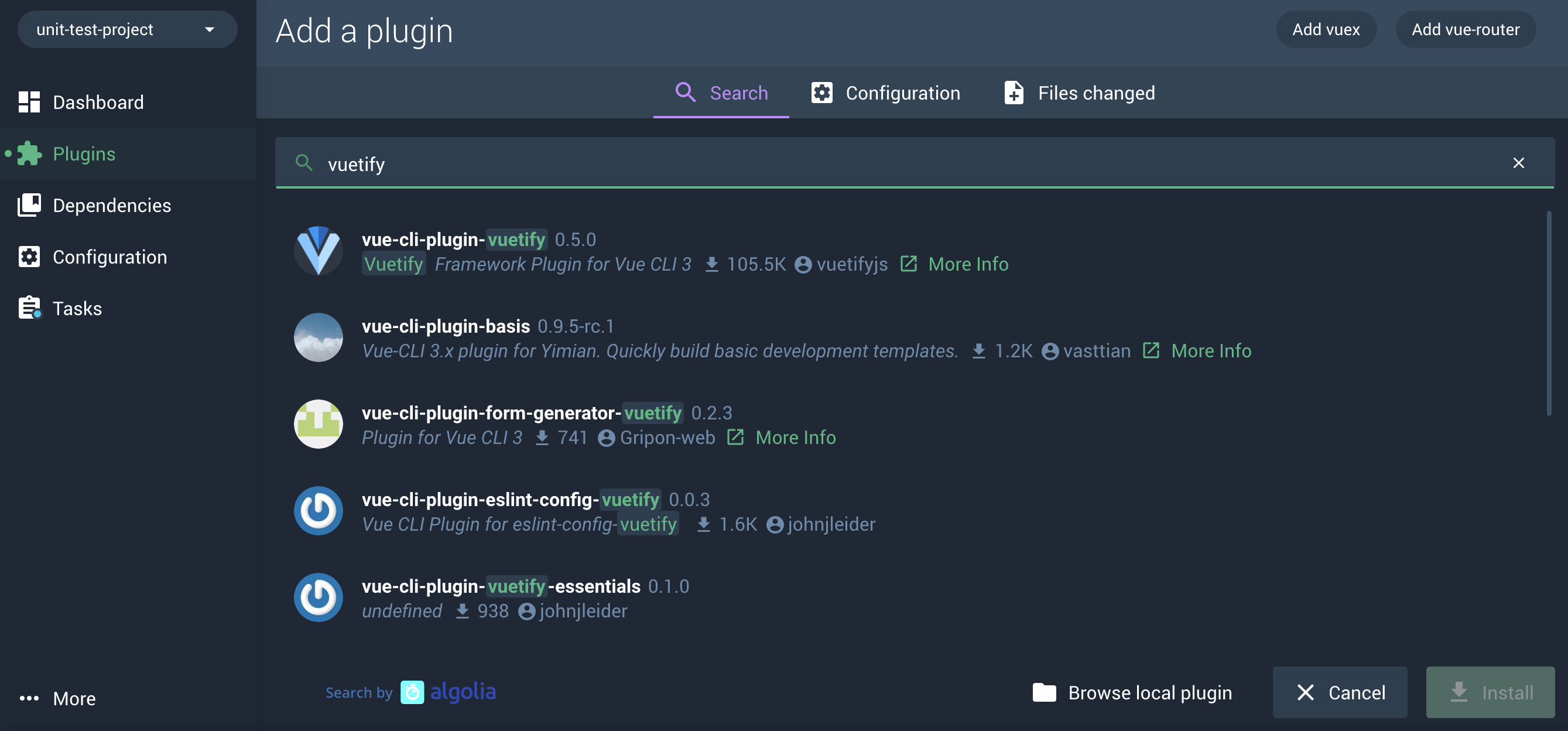Click the Add vuex button
1568x731 pixels.
(x=1326, y=28)
